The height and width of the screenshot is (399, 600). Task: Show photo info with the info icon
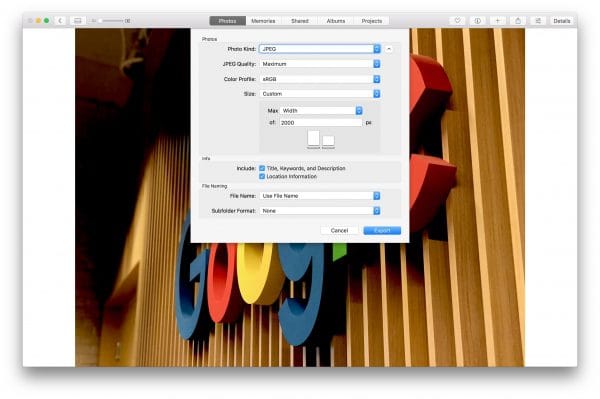[478, 21]
